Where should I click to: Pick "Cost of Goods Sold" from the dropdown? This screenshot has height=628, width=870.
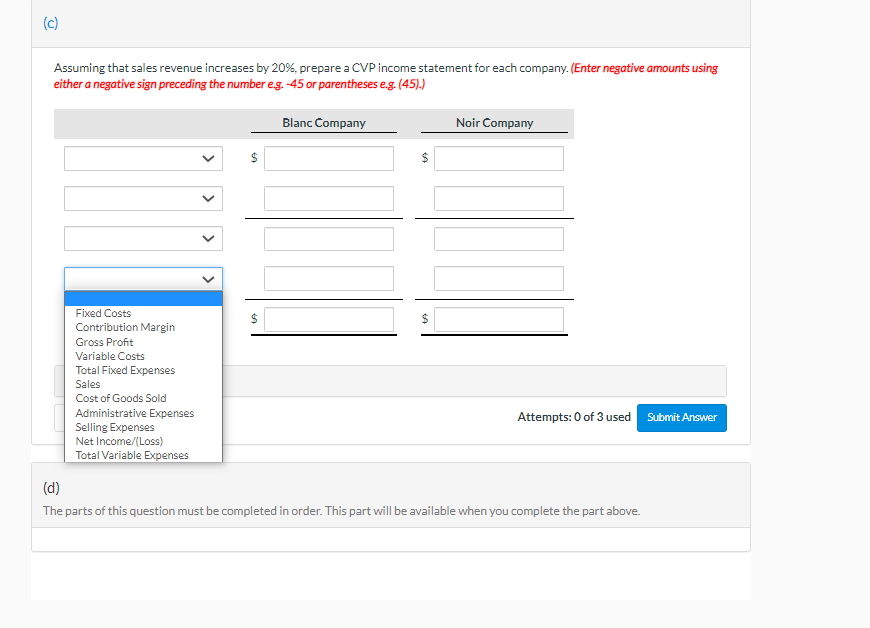tap(121, 398)
